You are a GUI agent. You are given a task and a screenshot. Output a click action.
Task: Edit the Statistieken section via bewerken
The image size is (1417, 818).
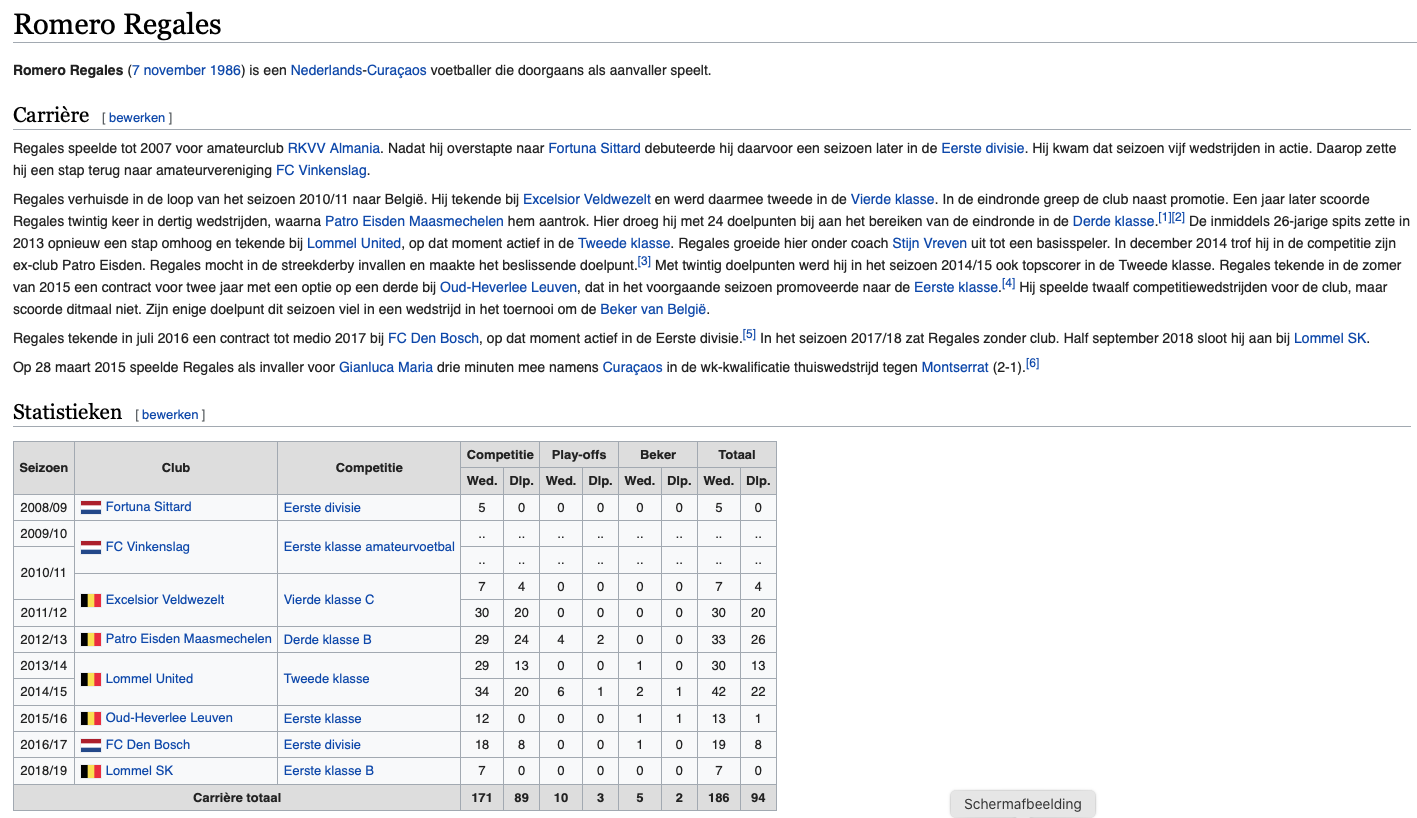(x=170, y=415)
